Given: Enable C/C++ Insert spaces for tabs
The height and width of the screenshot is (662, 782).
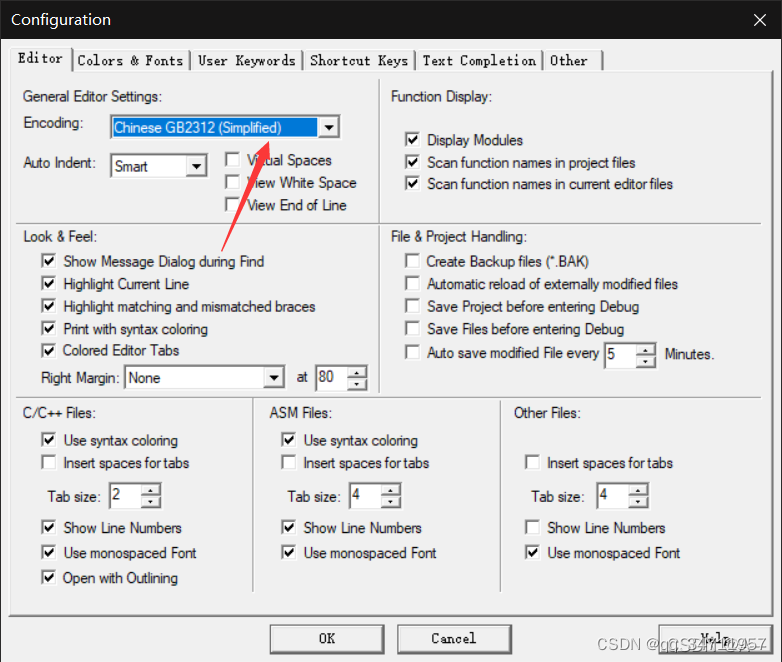Looking at the screenshot, I should coord(49,462).
